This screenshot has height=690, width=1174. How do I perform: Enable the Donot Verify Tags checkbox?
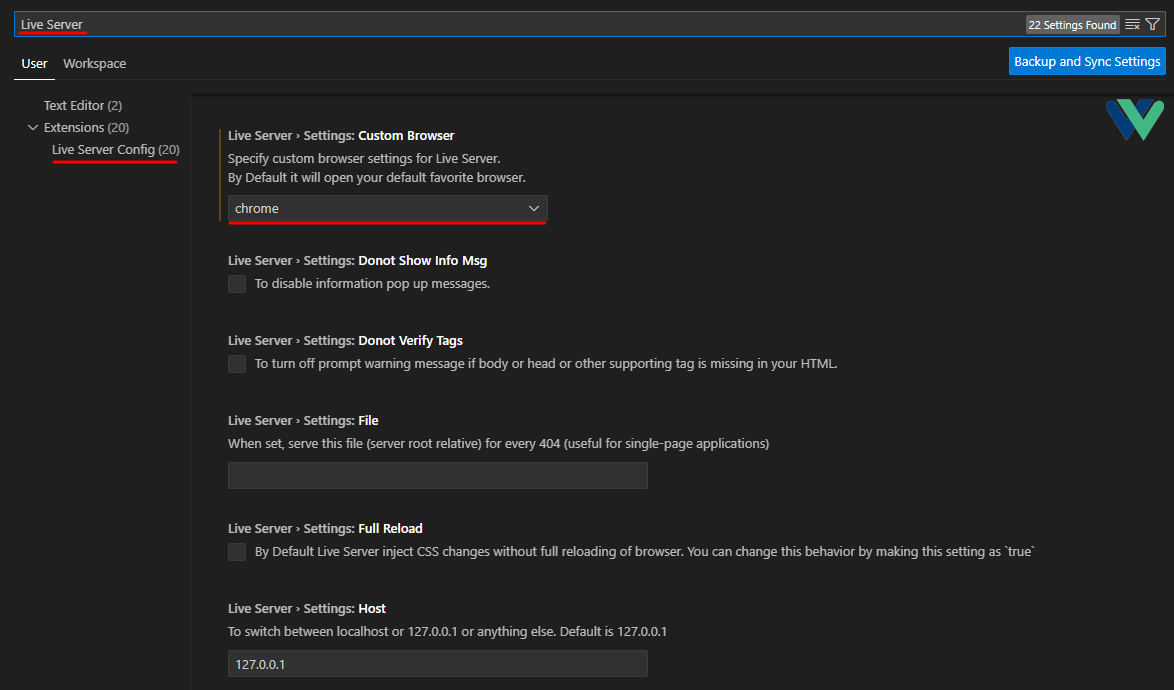tap(237, 364)
